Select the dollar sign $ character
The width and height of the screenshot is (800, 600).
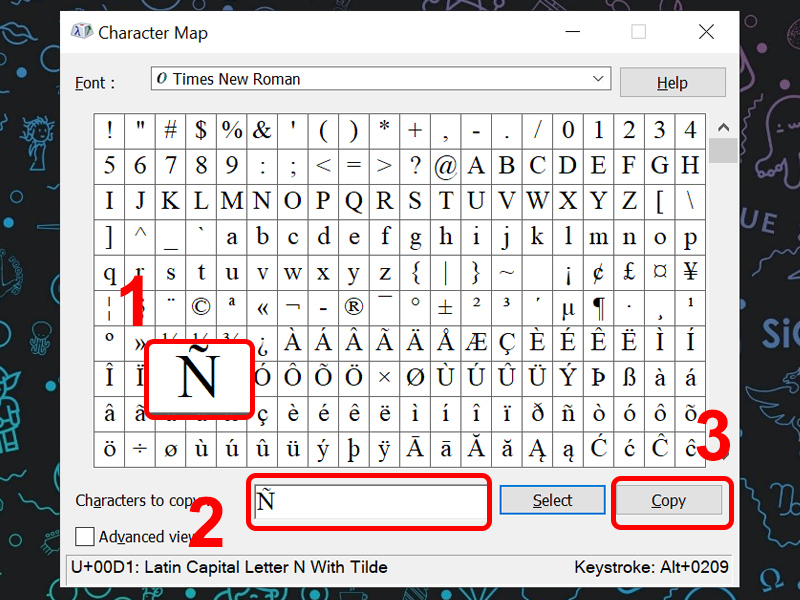pyautogui.click(x=201, y=131)
